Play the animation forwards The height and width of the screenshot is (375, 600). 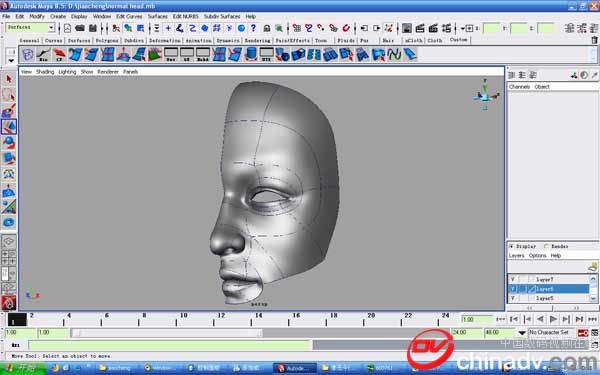553,319
